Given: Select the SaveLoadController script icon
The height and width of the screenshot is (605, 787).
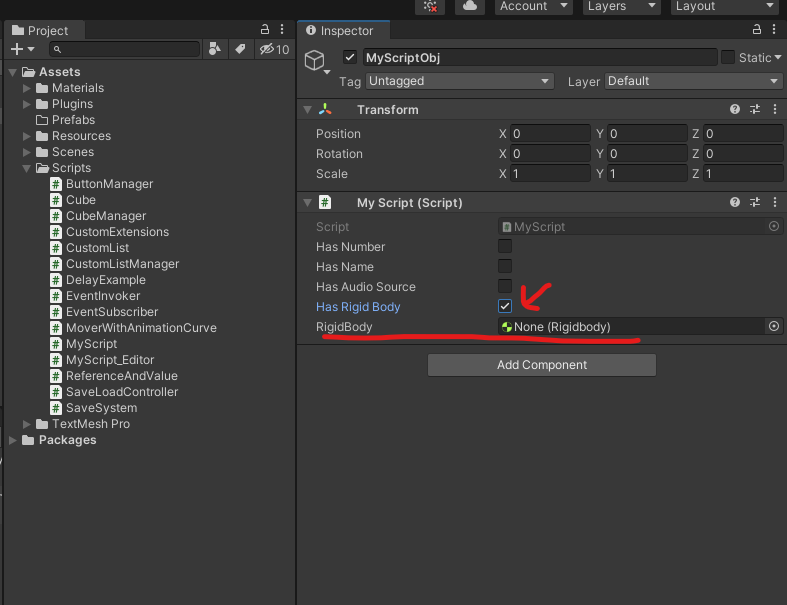Looking at the screenshot, I should tap(56, 392).
